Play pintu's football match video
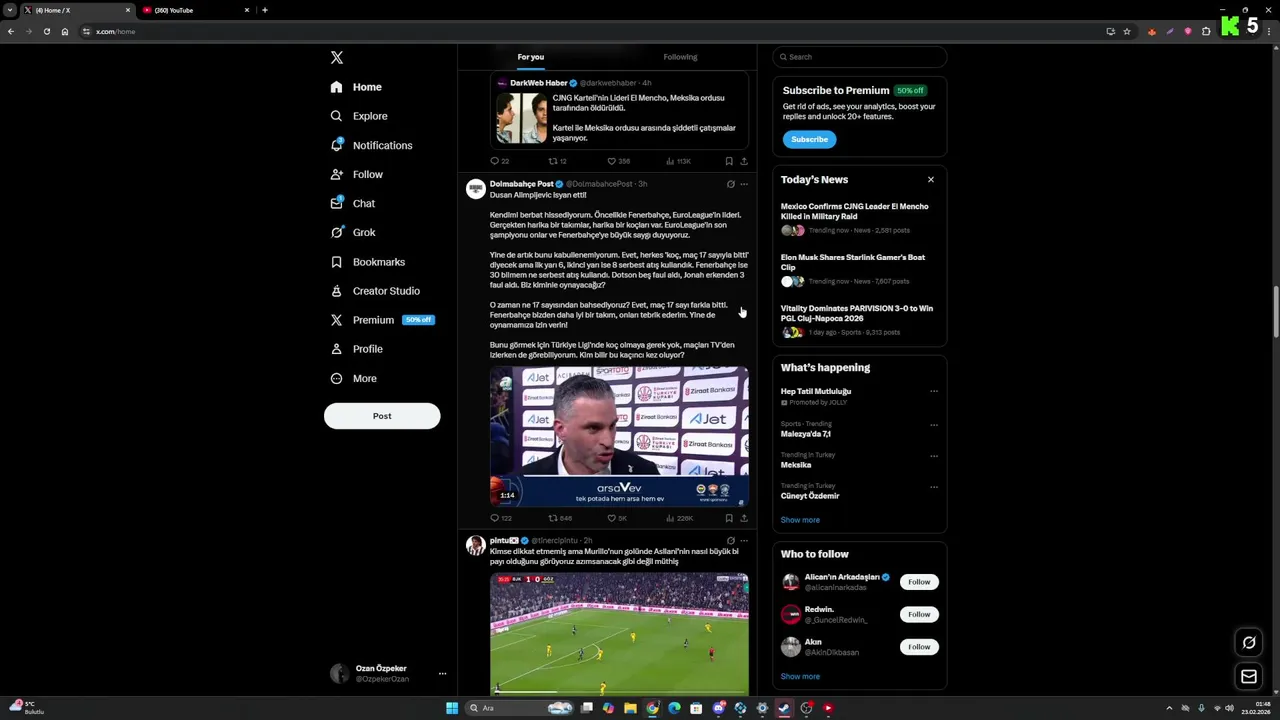This screenshot has width=1280, height=720. pyautogui.click(x=619, y=633)
